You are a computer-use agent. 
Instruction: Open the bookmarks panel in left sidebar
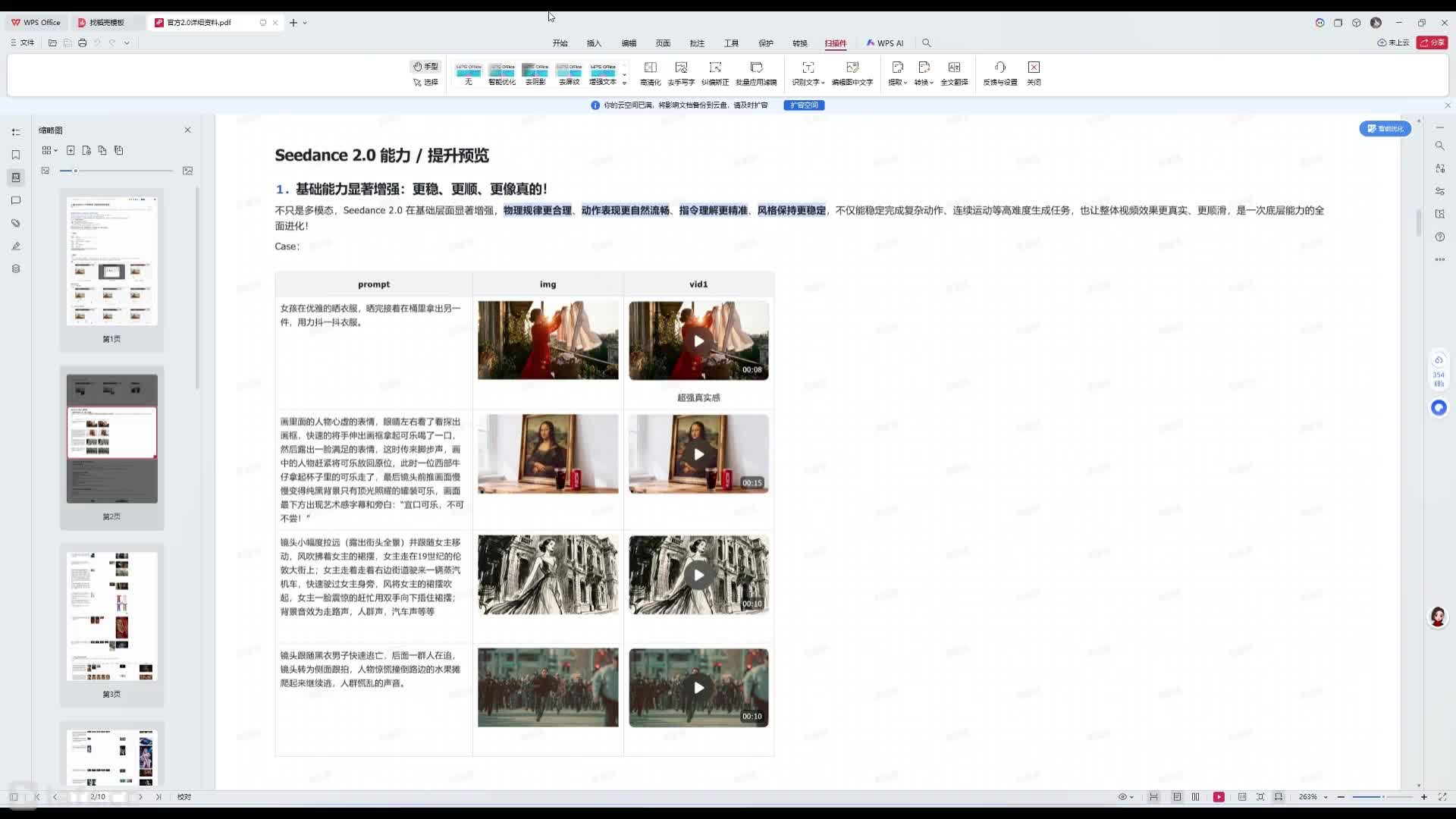[16, 155]
